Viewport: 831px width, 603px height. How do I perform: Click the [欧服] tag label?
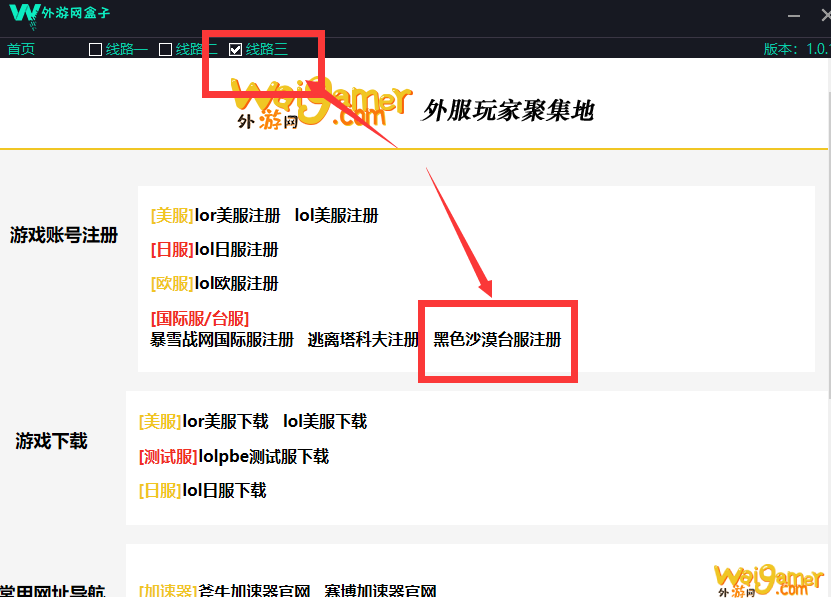pyautogui.click(x=172, y=283)
